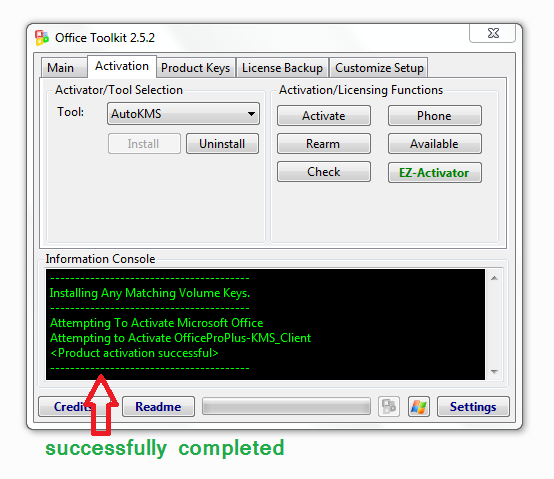
Task: Click the console scroll down arrow
Action: click(x=494, y=372)
